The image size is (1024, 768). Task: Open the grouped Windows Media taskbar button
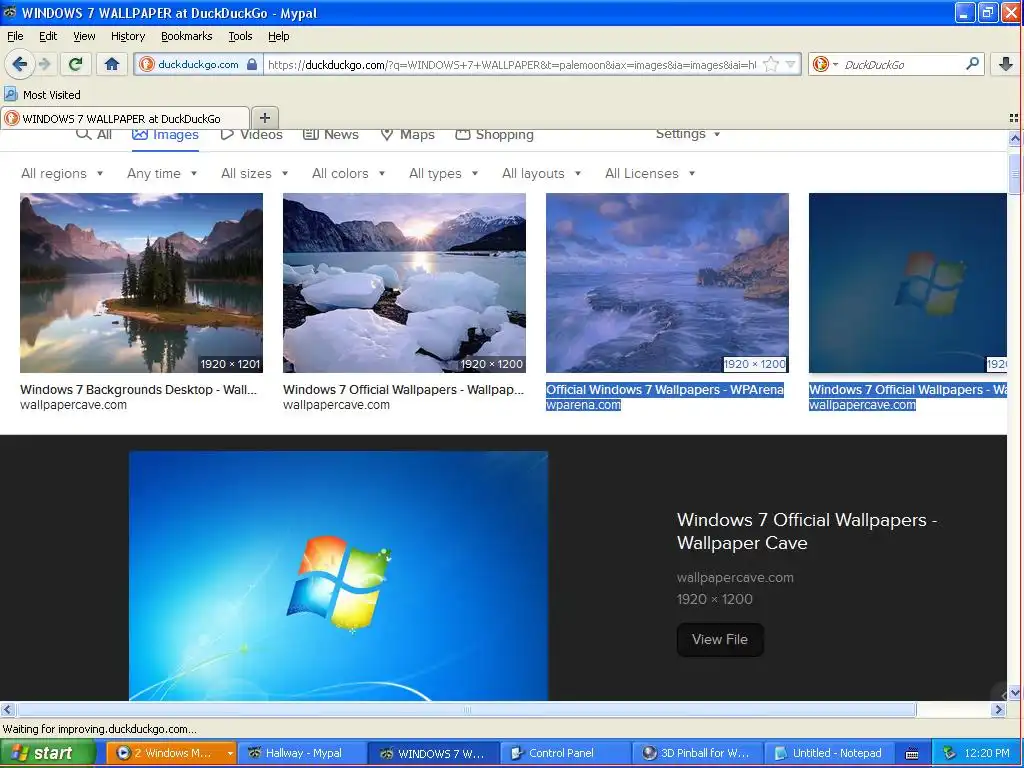click(x=170, y=753)
